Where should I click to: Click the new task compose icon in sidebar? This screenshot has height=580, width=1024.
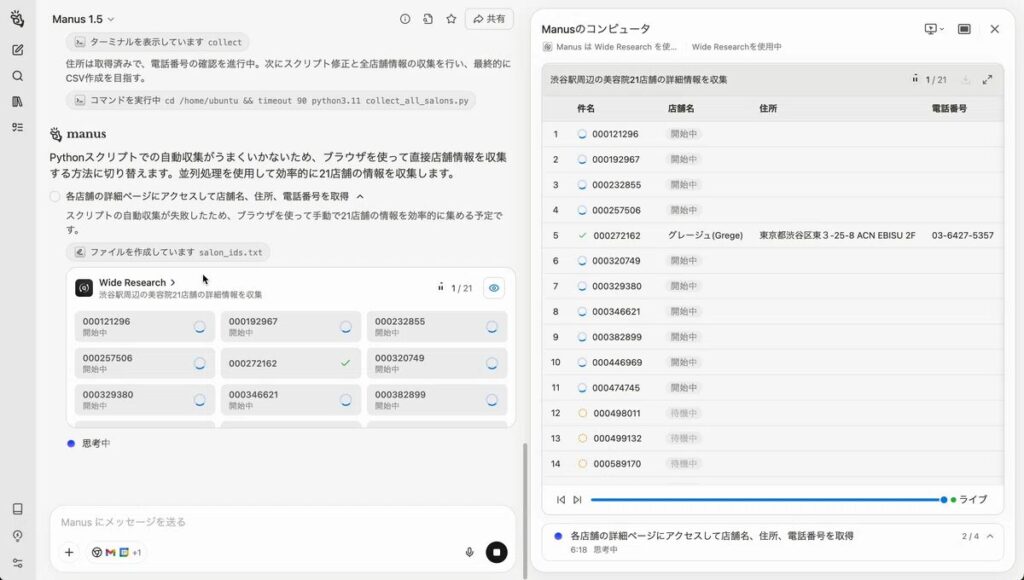click(18, 49)
